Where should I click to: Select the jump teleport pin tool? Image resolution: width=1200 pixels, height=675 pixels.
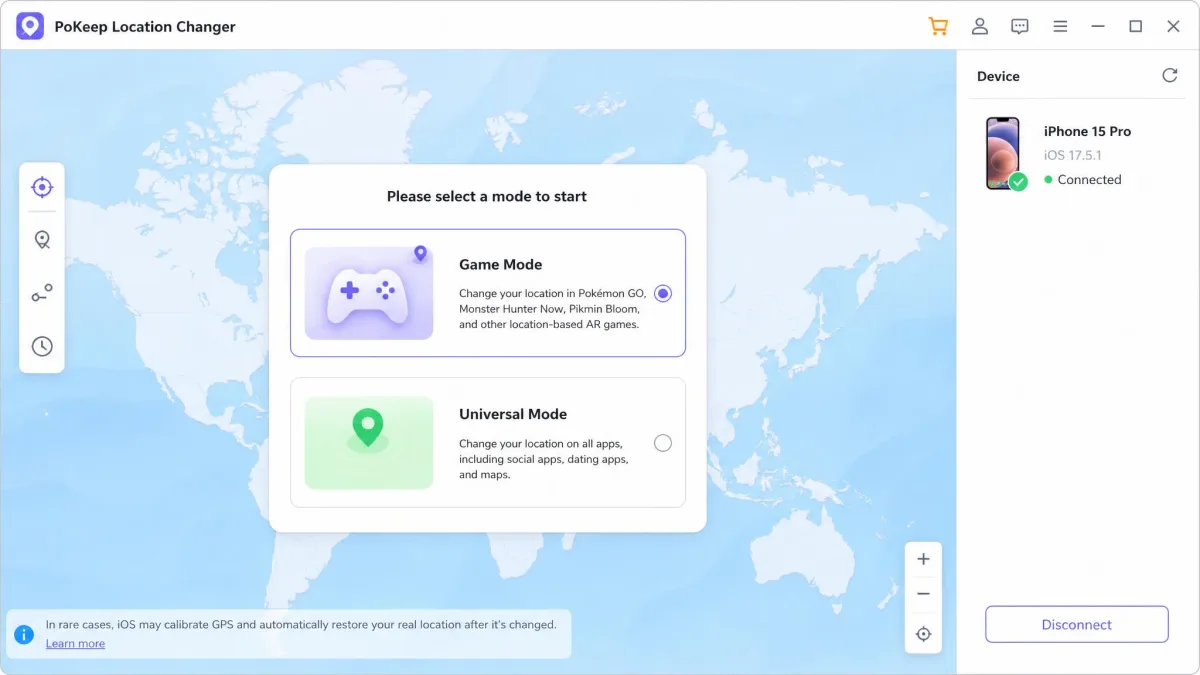point(42,240)
